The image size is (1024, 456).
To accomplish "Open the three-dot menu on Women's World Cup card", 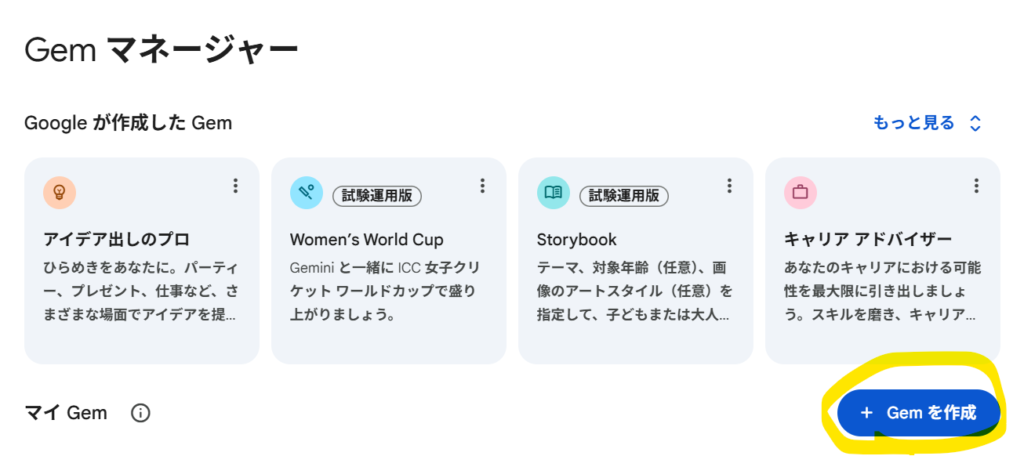I will pos(482,186).
